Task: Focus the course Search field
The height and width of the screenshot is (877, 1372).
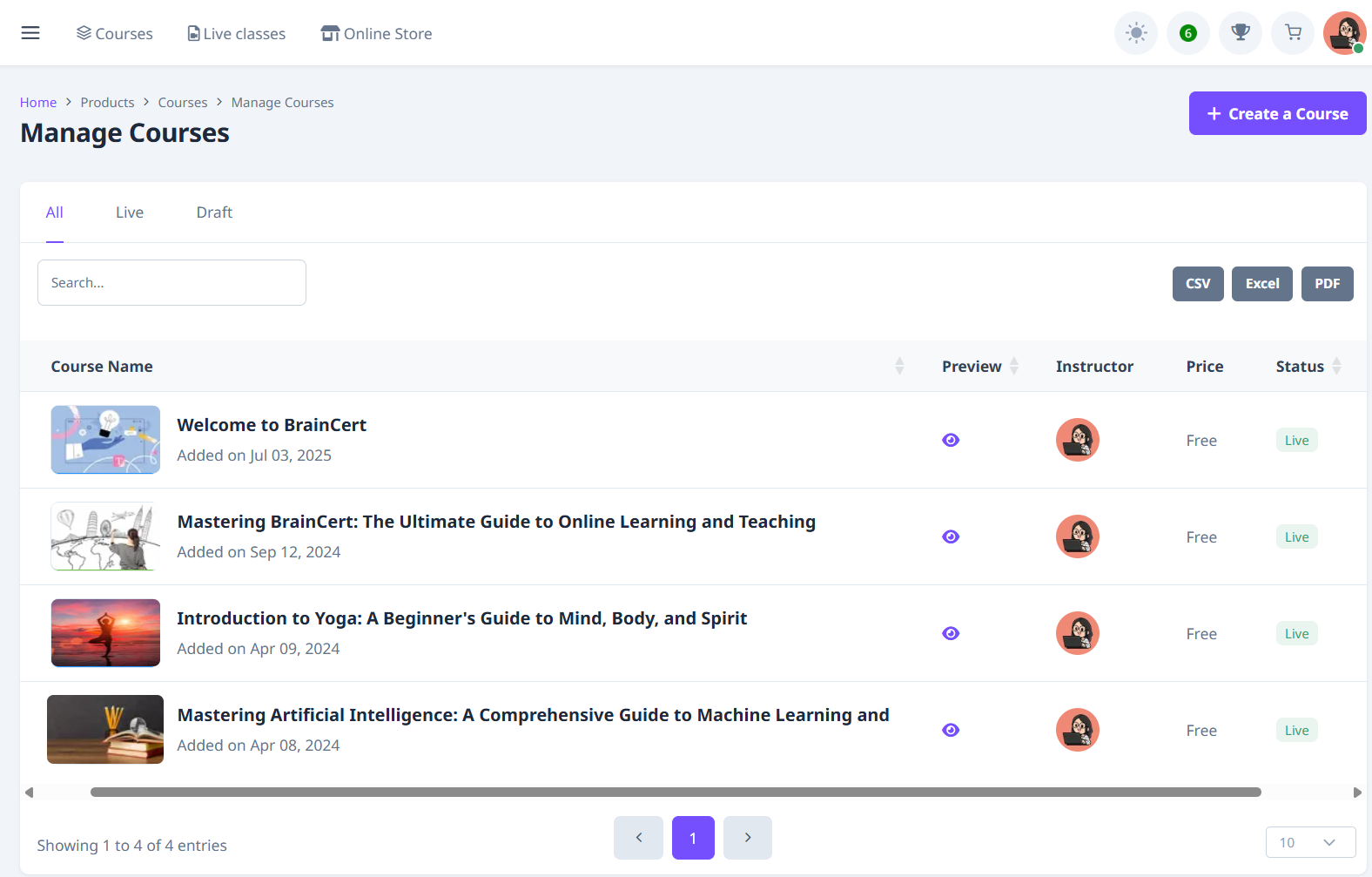Action: pos(171,282)
